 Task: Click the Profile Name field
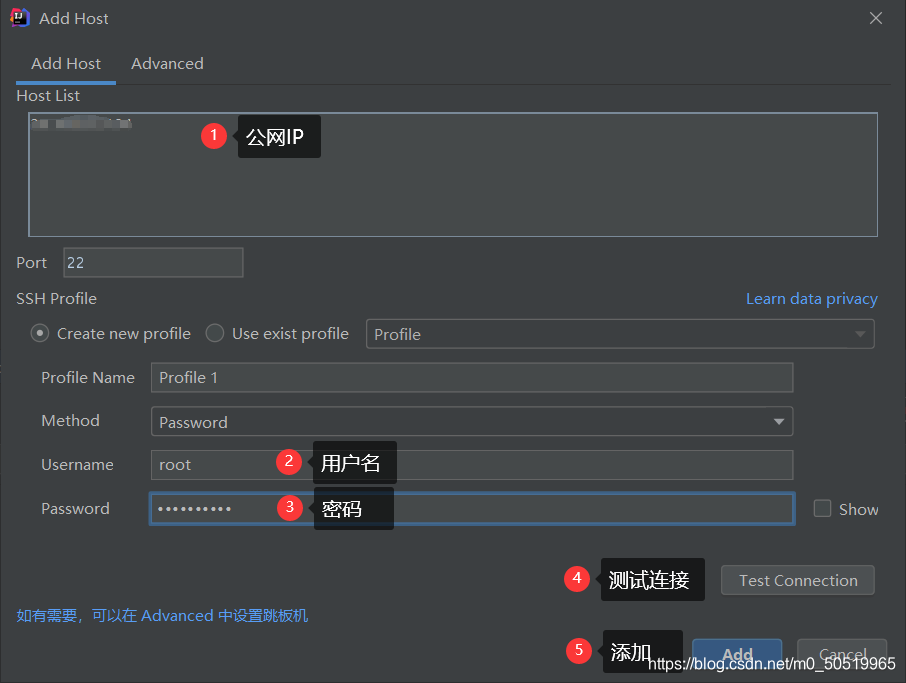(471, 377)
